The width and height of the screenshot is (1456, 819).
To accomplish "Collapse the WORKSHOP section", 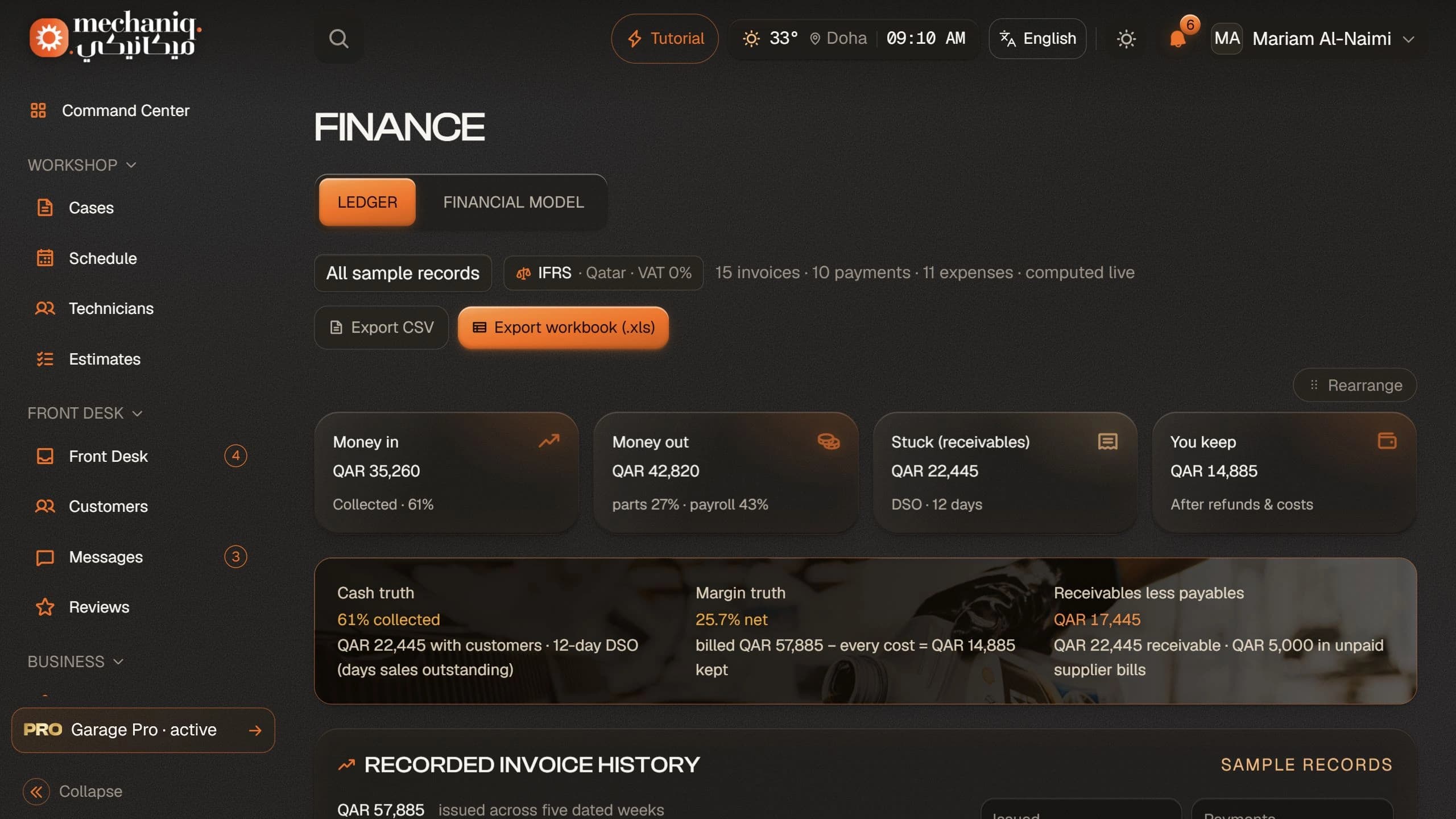I will coord(82,165).
